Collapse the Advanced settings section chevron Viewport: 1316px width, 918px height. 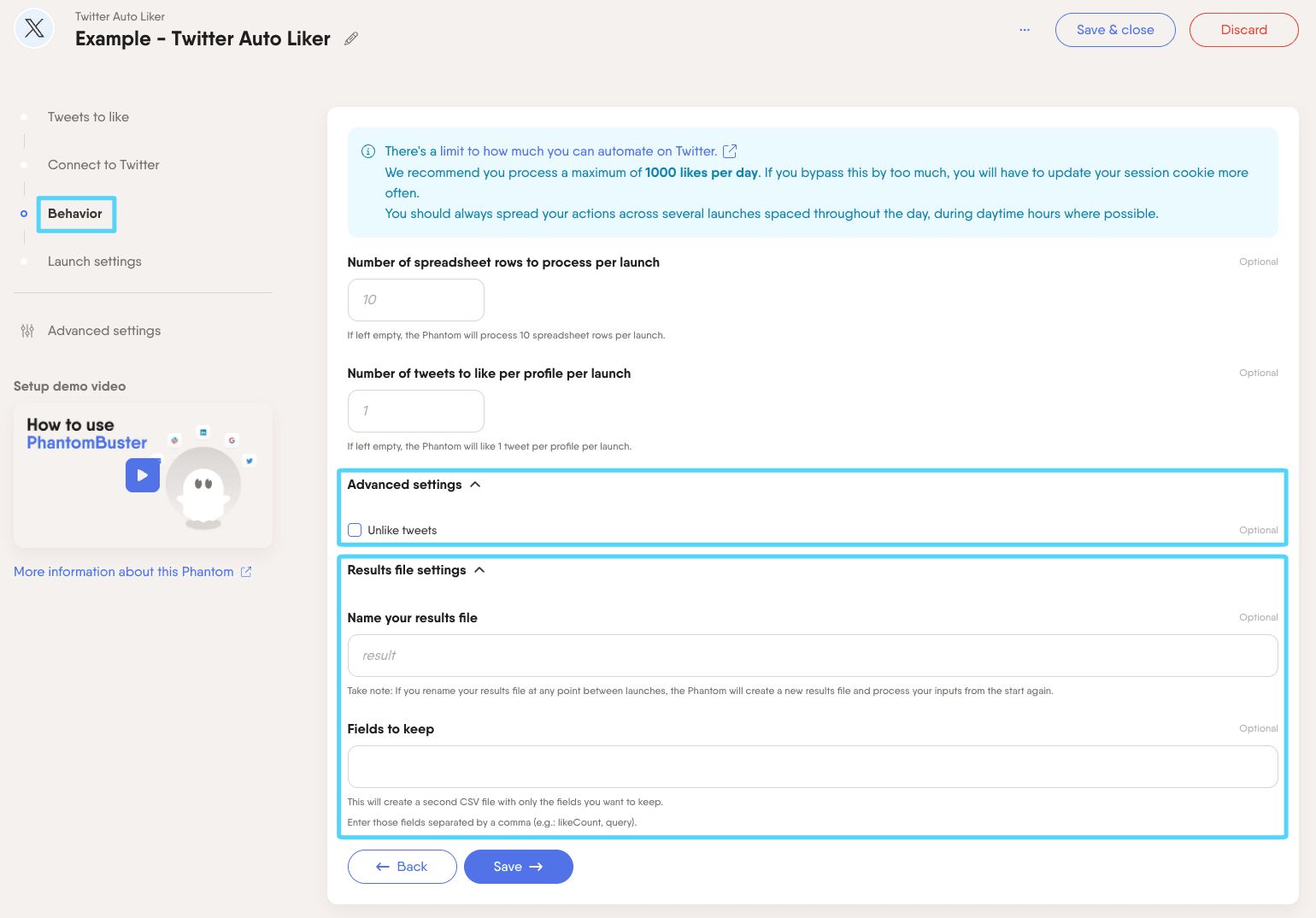tap(475, 485)
